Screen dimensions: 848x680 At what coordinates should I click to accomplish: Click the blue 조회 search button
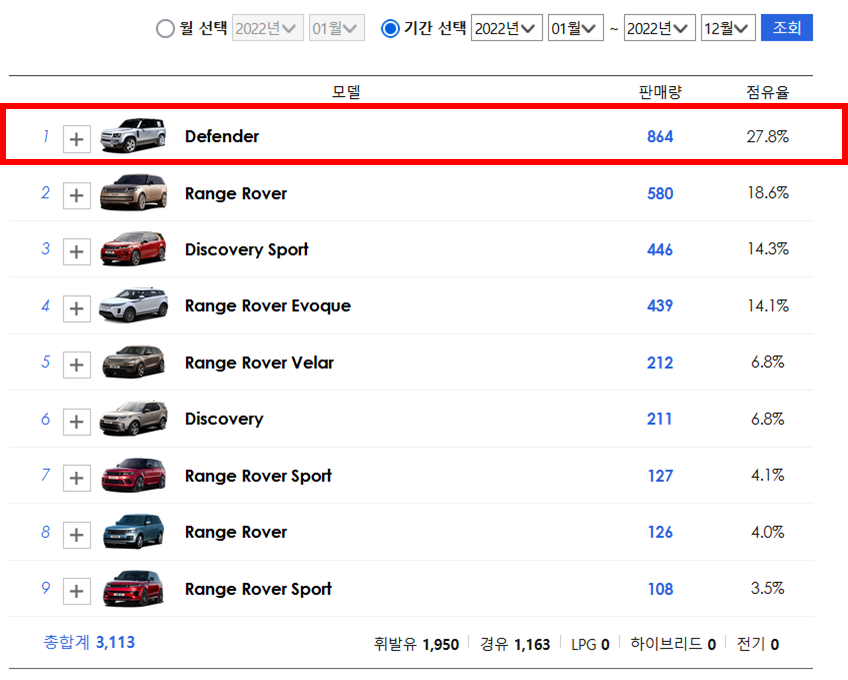click(786, 27)
